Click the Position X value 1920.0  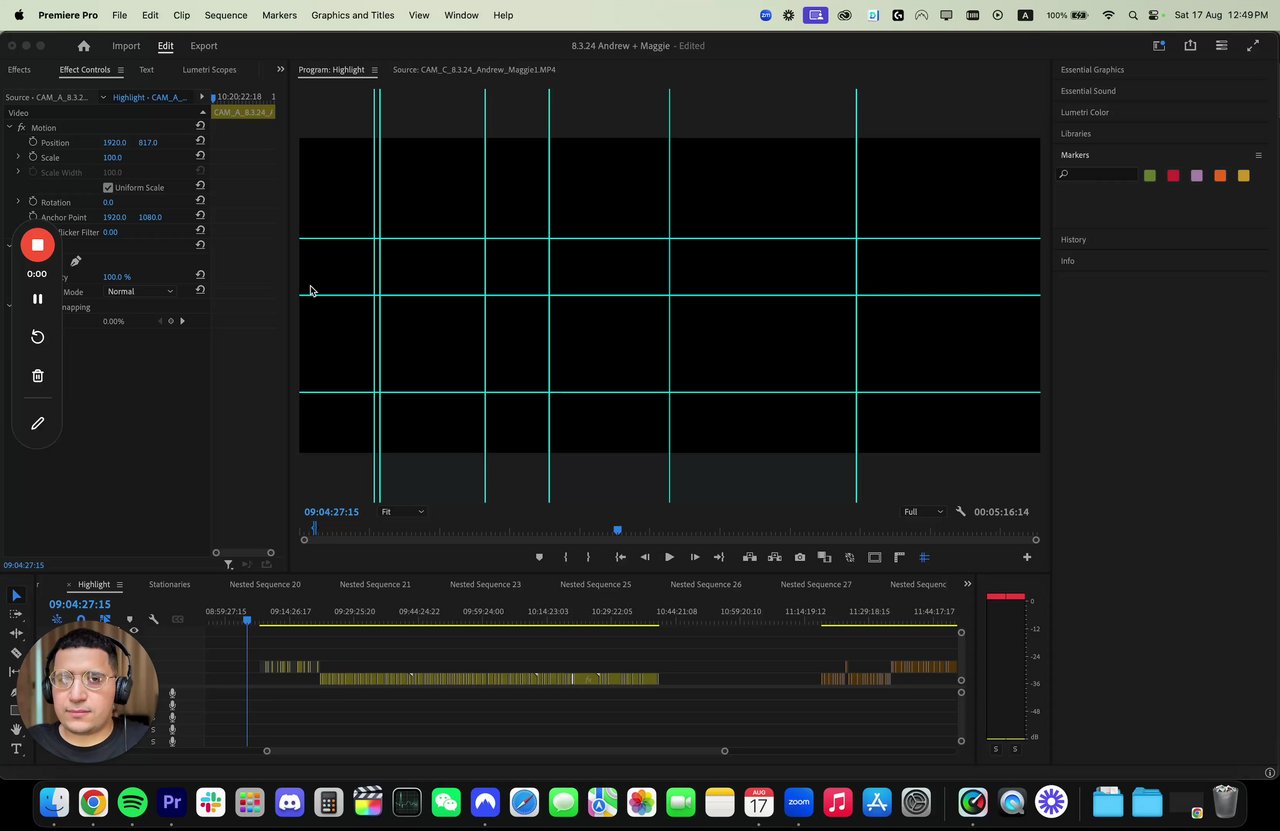click(114, 143)
